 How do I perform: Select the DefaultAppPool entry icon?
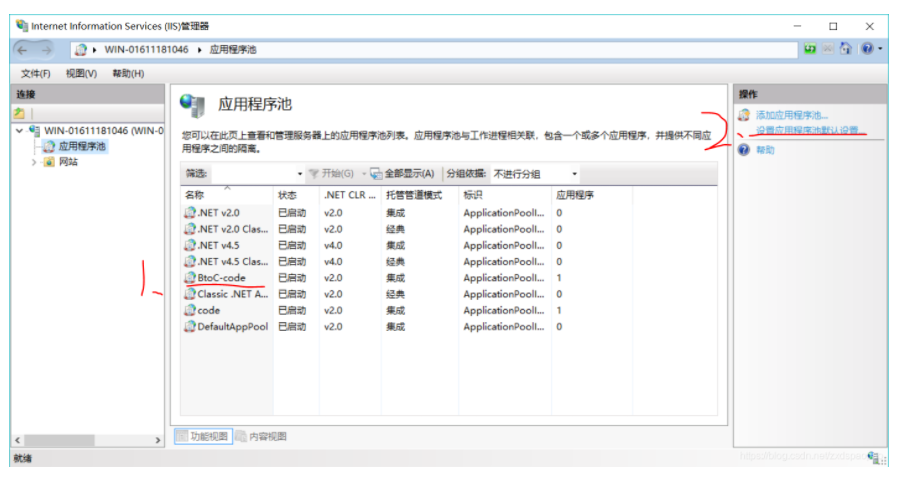point(189,327)
